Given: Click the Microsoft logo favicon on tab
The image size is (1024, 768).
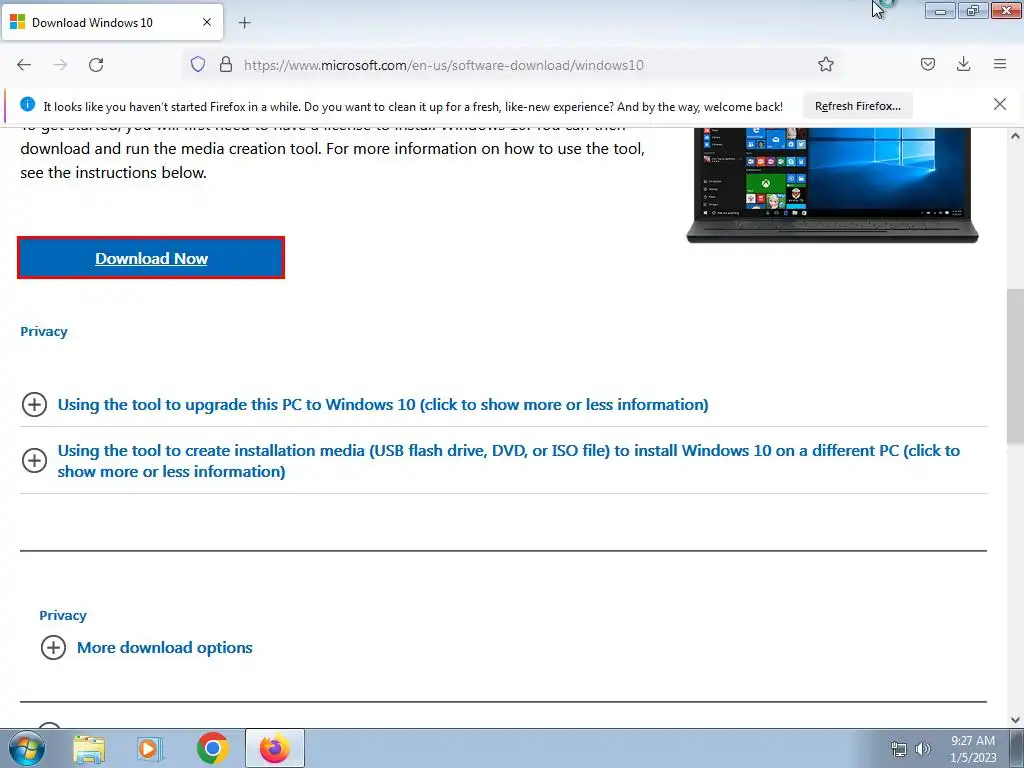Looking at the screenshot, I should point(18,22).
